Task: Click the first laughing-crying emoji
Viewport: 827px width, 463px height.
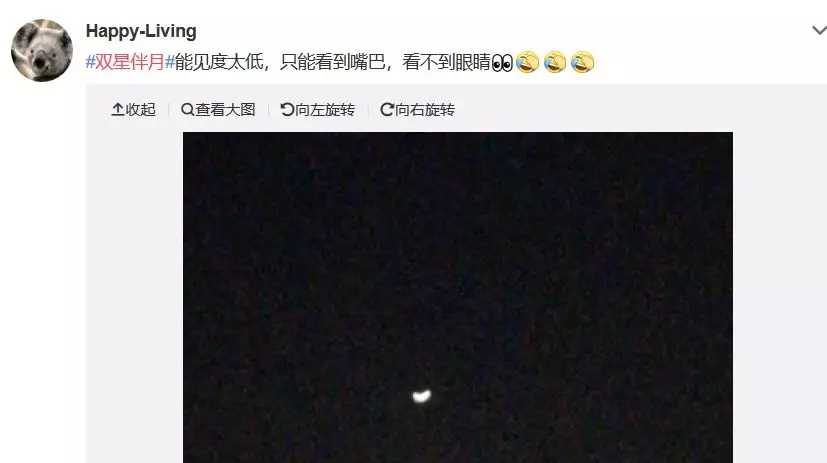Action: coord(527,62)
